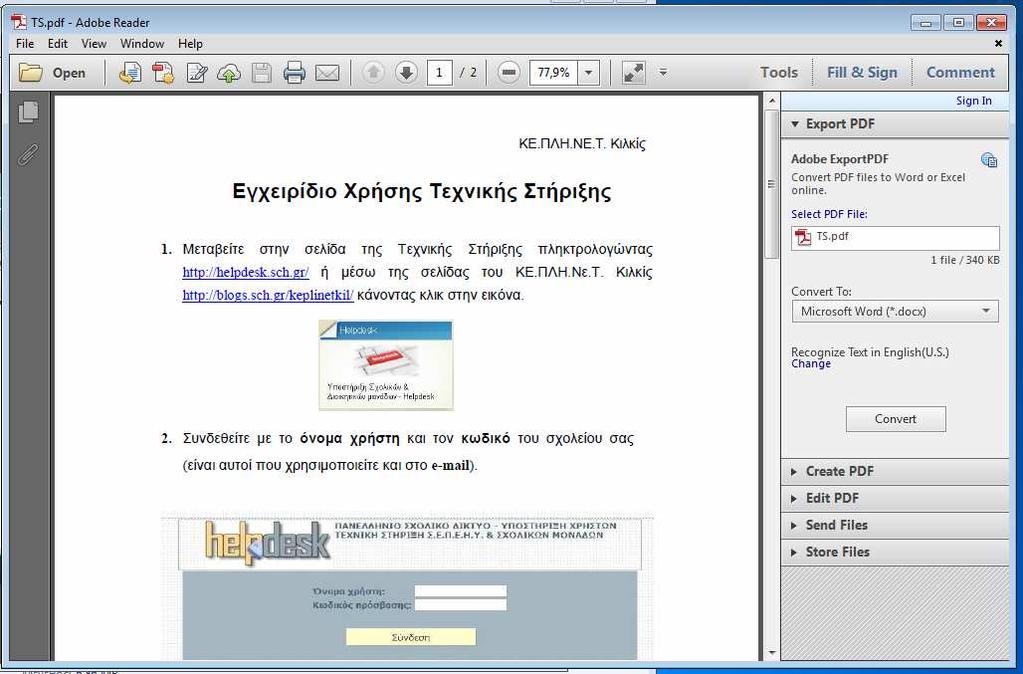This screenshot has width=1023, height=674.
Task: Switch to the Tools pane
Action: (x=779, y=72)
